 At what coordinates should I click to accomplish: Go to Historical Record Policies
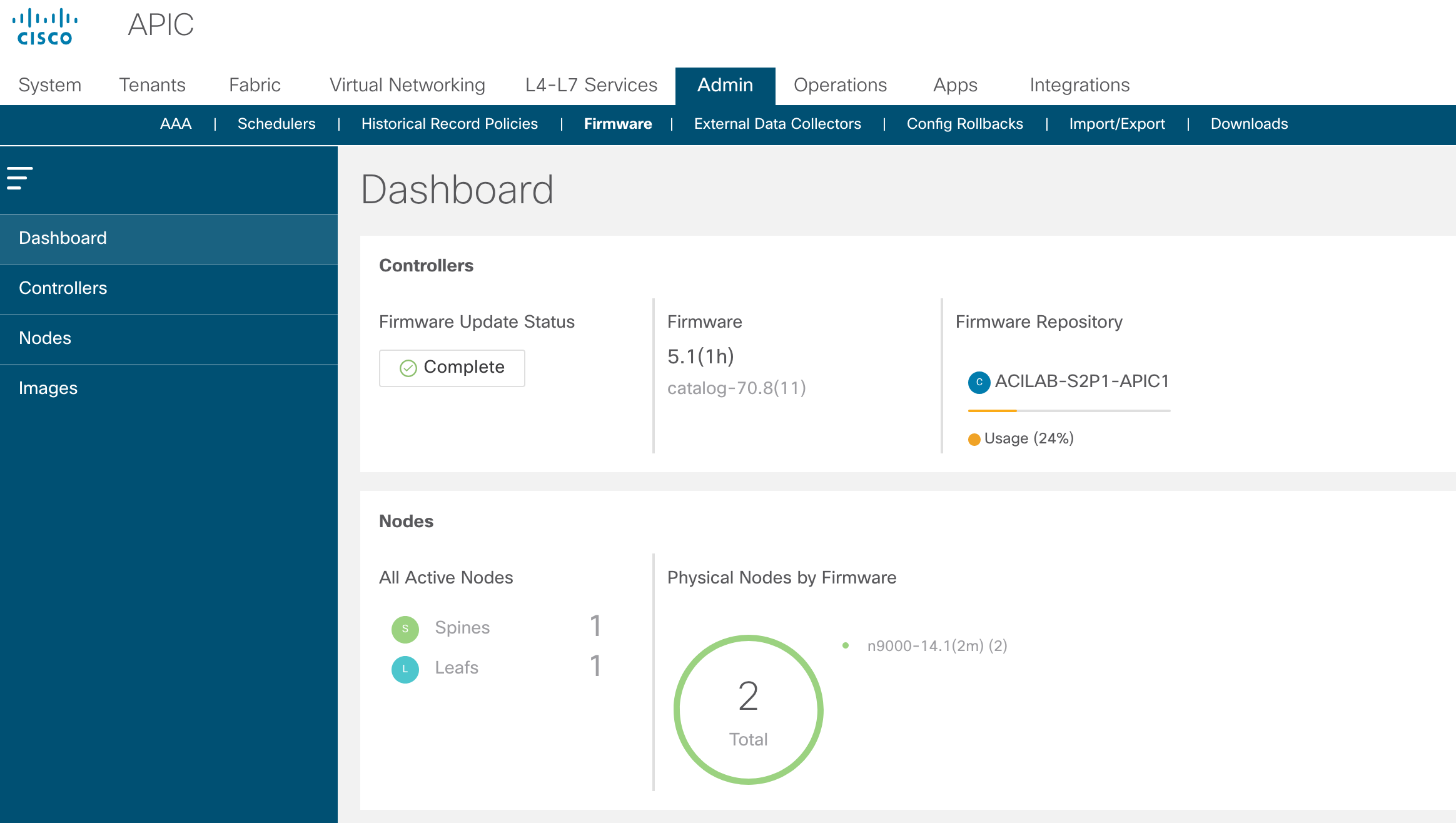pyautogui.click(x=450, y=124)
